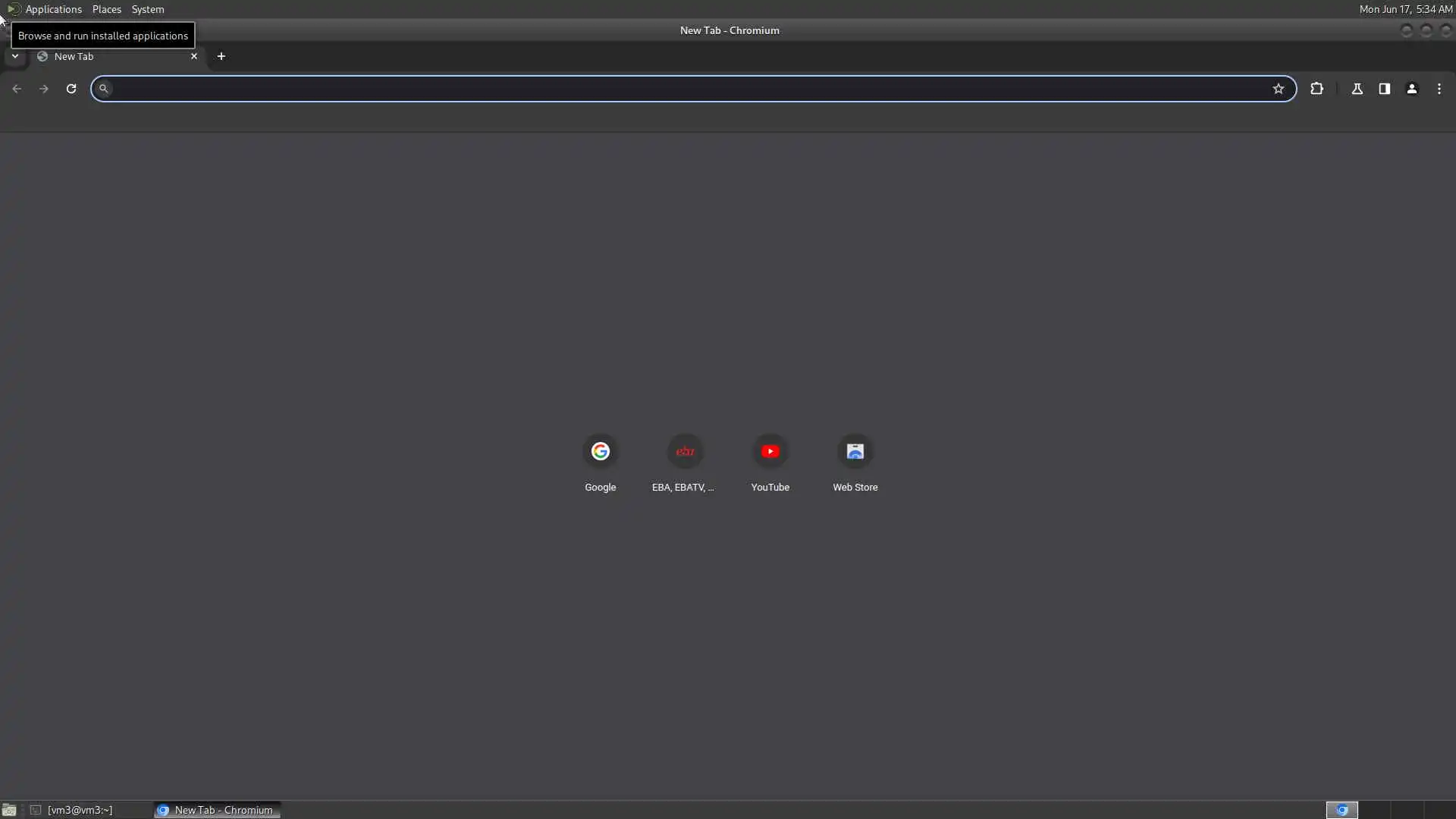
Task: Open the Applications menu
Action: coord(53,9)
